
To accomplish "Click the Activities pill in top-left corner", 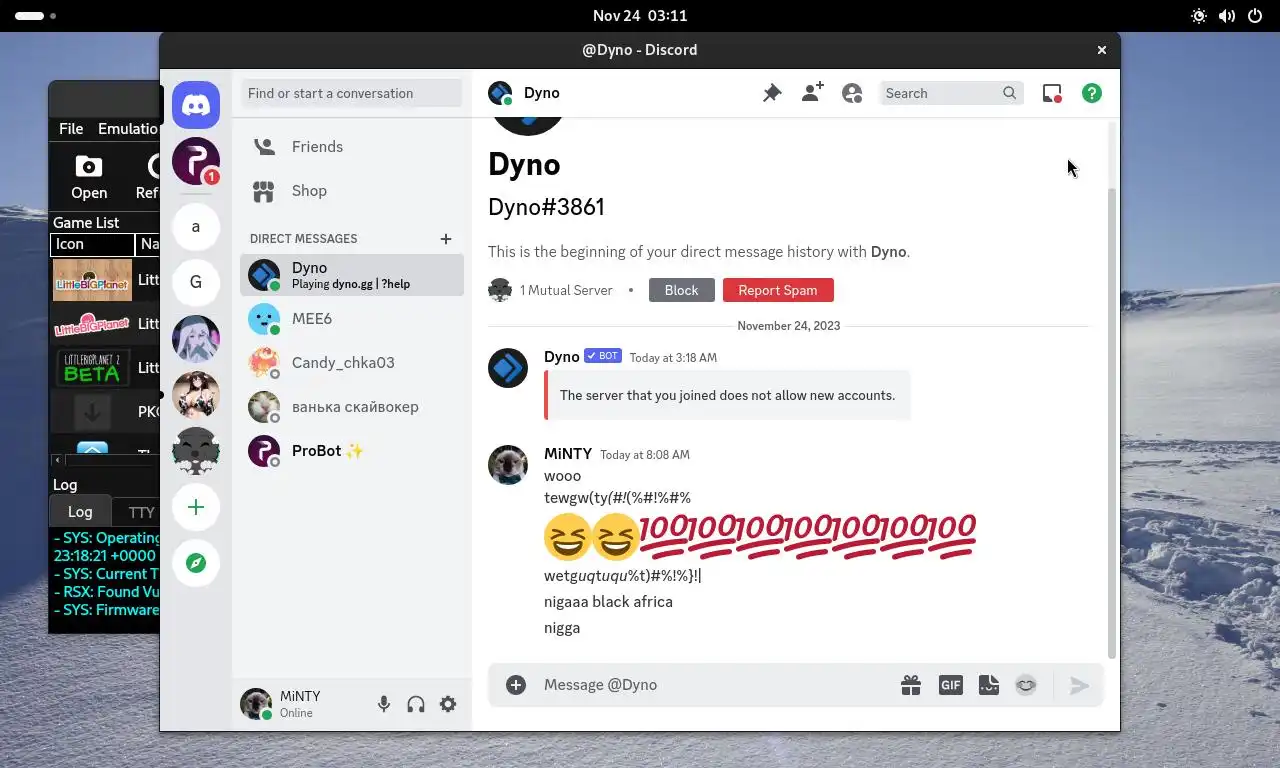I will tap(35, 16).
